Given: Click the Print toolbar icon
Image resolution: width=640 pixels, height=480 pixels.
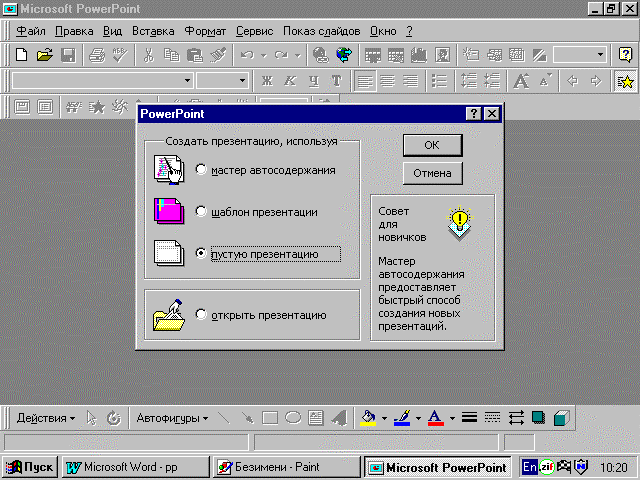Looking at the screenshot, I should coord(97,55).
